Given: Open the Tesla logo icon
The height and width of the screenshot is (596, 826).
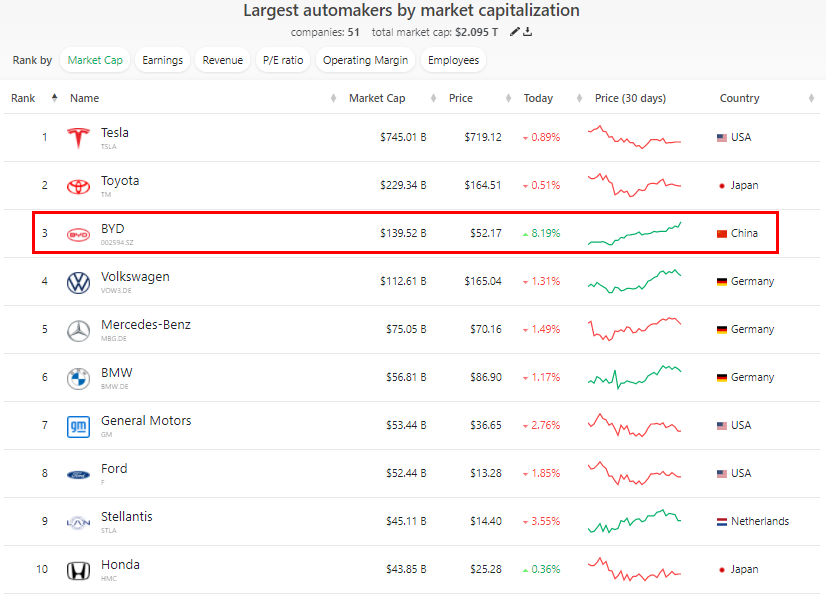Looking at the screenshot, I should [x=78, y=138].
